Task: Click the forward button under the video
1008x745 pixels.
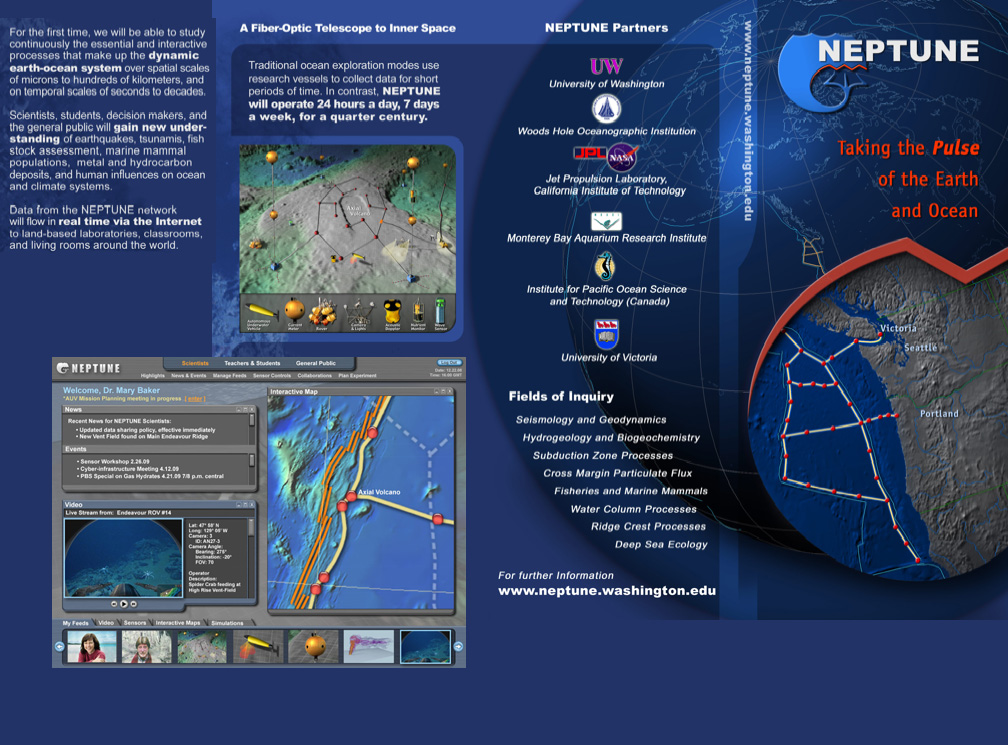Action: click(133, 604)
